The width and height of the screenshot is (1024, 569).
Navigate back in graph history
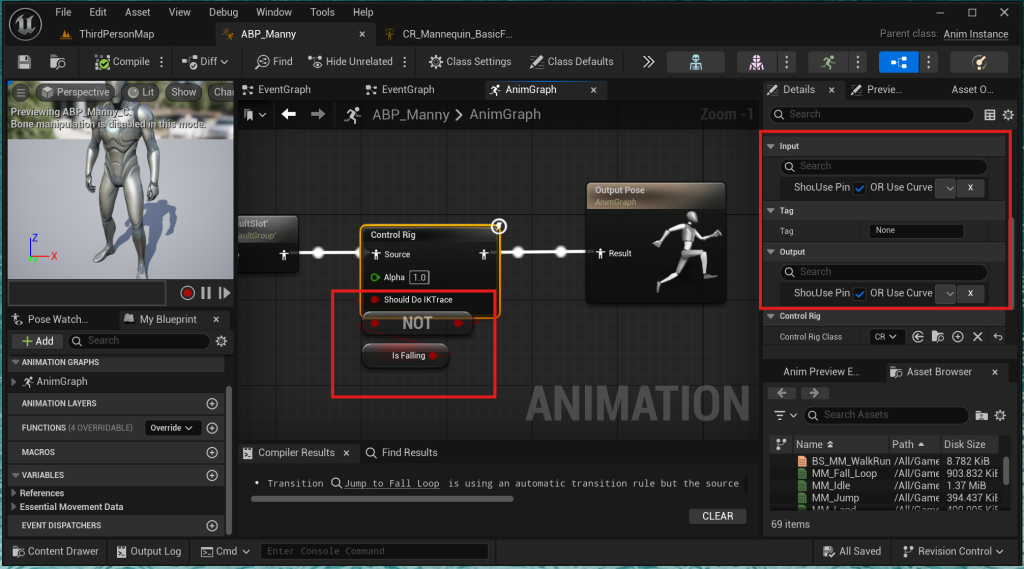[x=289, y=114]
